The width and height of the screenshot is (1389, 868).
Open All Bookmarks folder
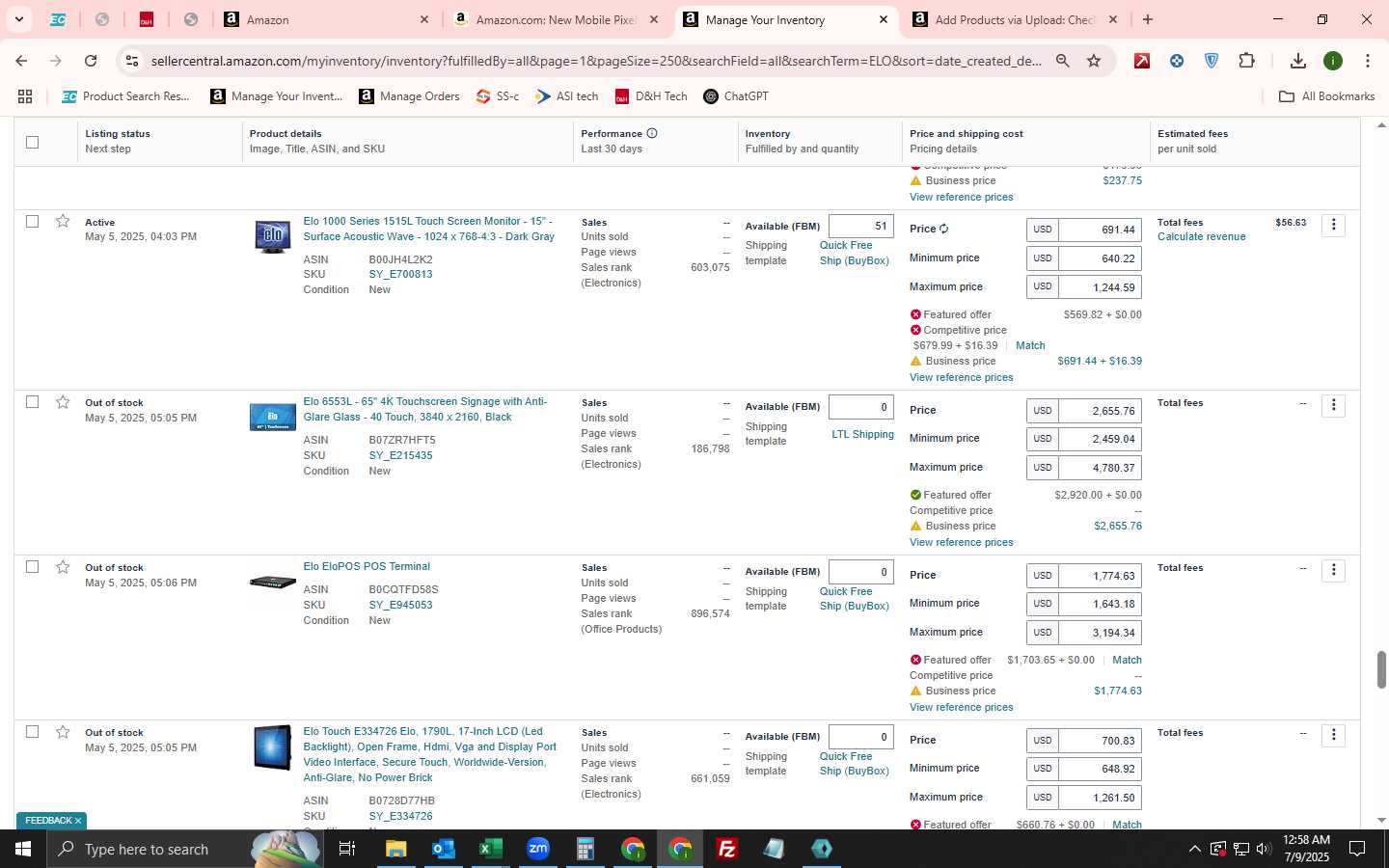(1326, 96)
